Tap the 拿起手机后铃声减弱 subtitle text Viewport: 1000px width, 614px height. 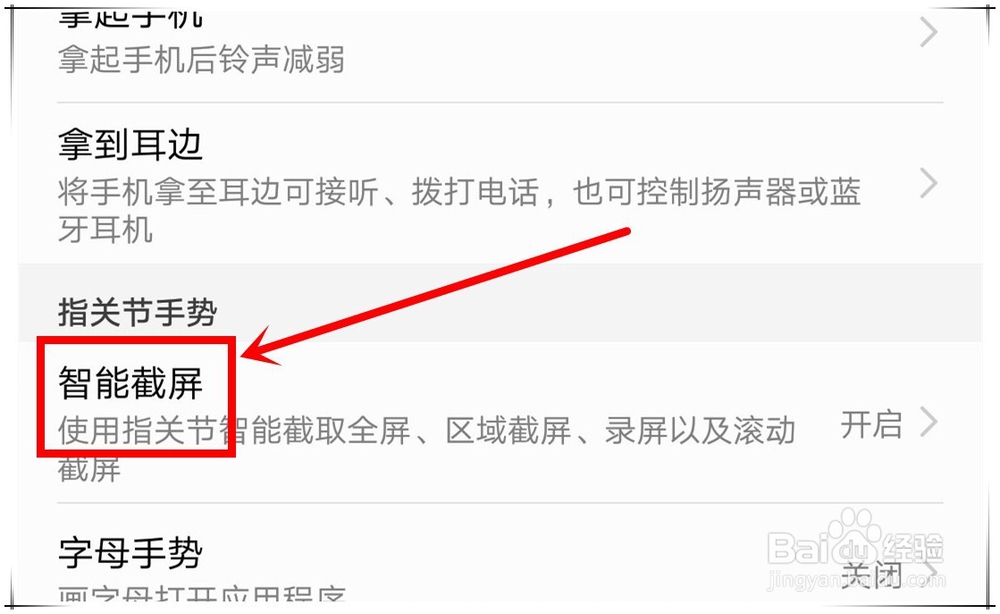click(x=201, y=60)
